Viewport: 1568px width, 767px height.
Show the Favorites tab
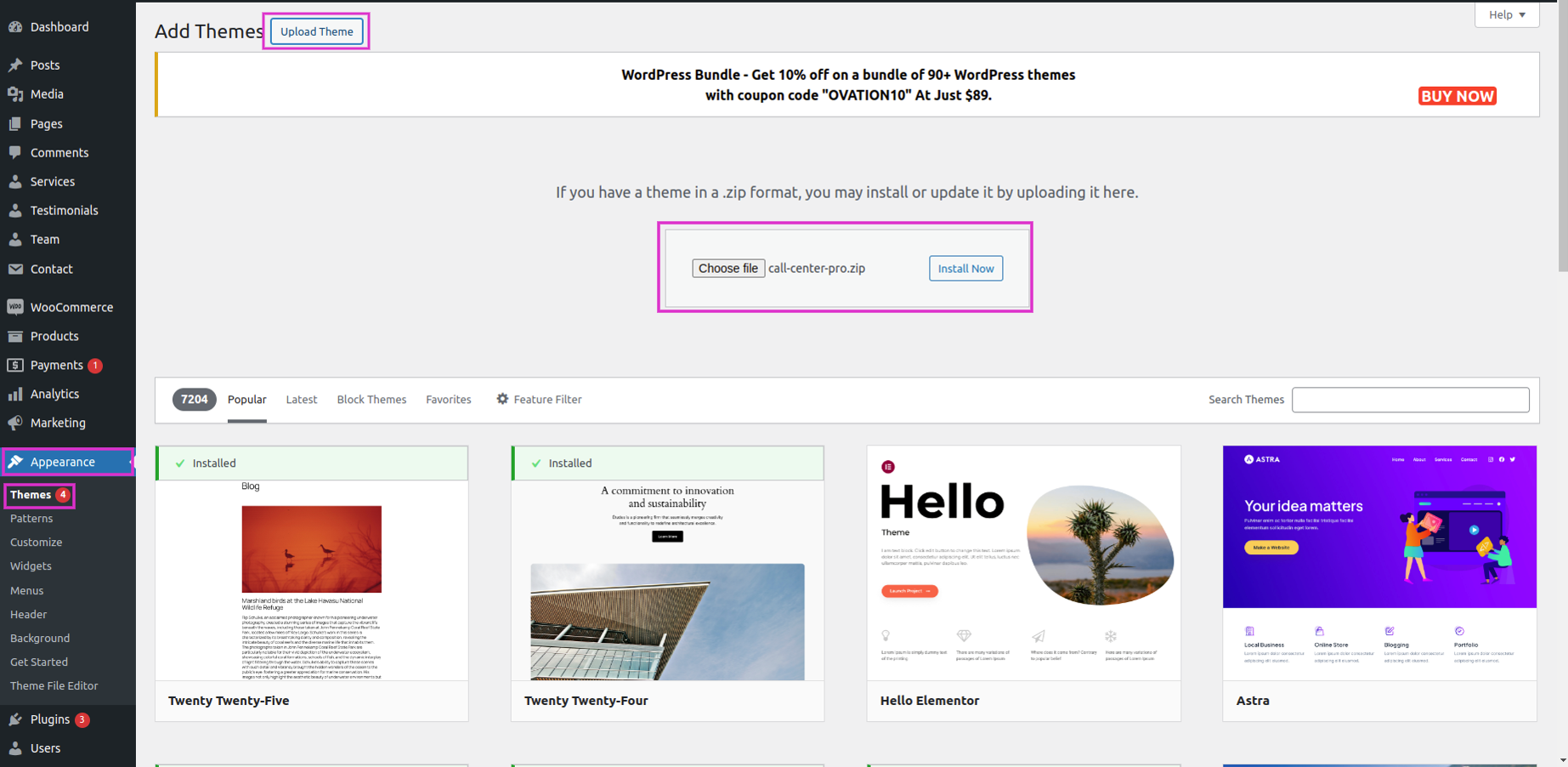coord(449,400)
